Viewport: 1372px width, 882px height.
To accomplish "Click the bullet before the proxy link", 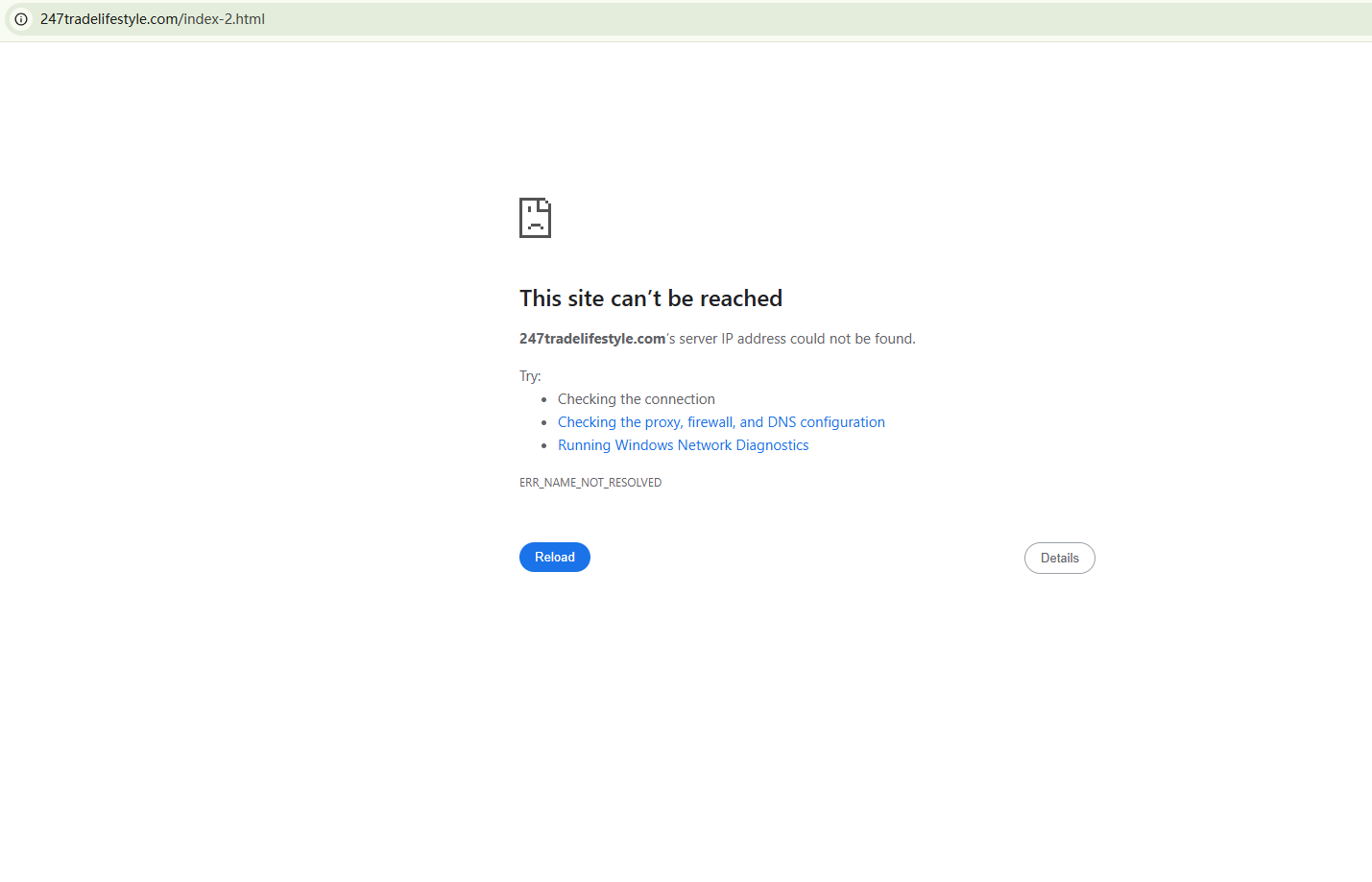I will click(x=543, y=423).
